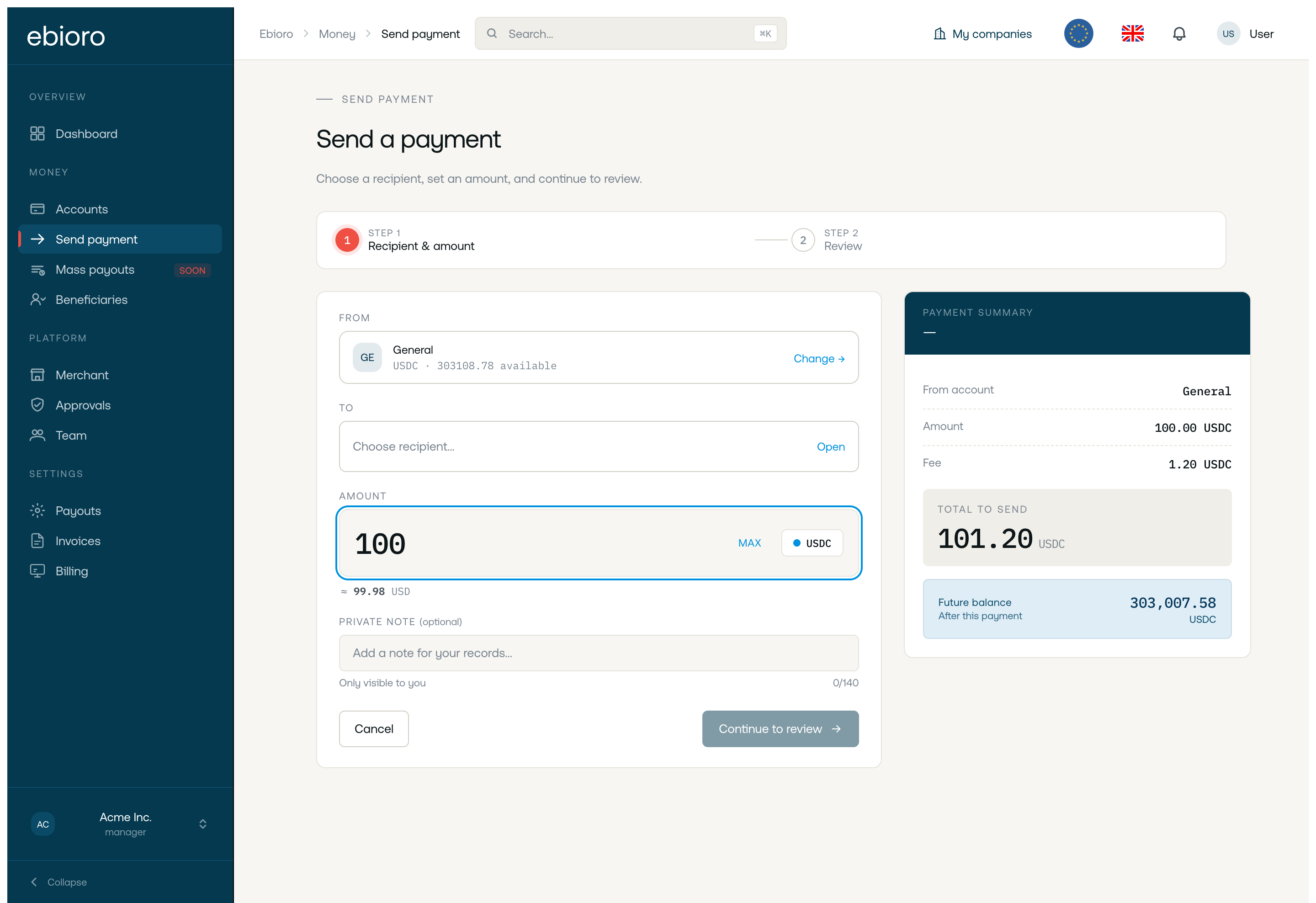1316x903 pixels.
Task: Open Merchant menu item
Action: point(120,375)
